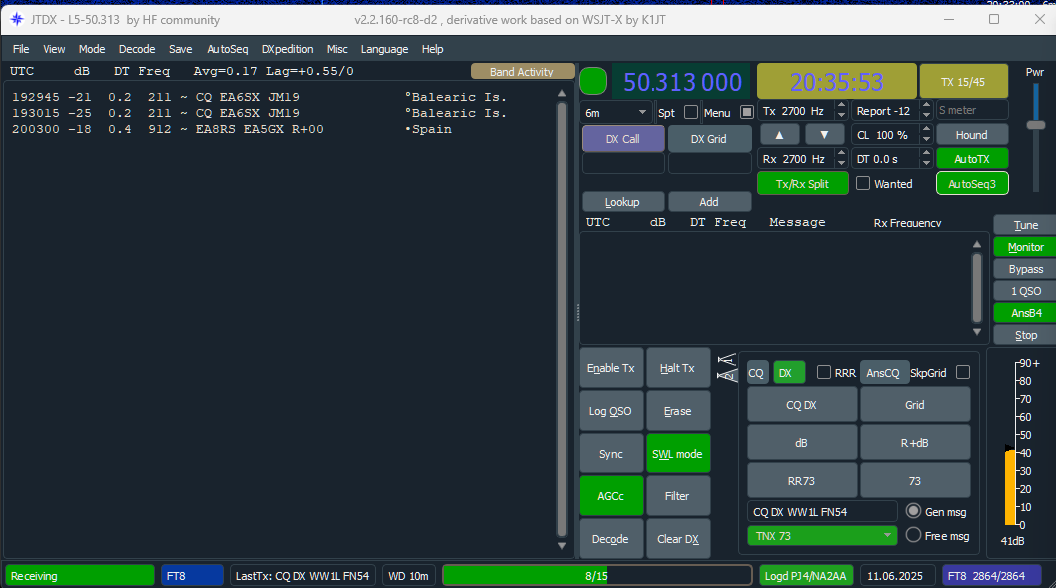The width and height of the screenshot is (1056, 588).
Task: Click the Clear DX button
Action: pos(678,539)
